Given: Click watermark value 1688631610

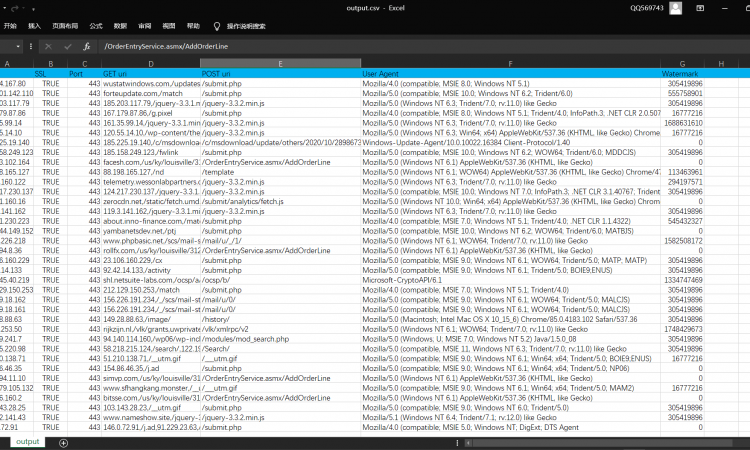Looking at the screenshot, I should [x=682, y=123].
